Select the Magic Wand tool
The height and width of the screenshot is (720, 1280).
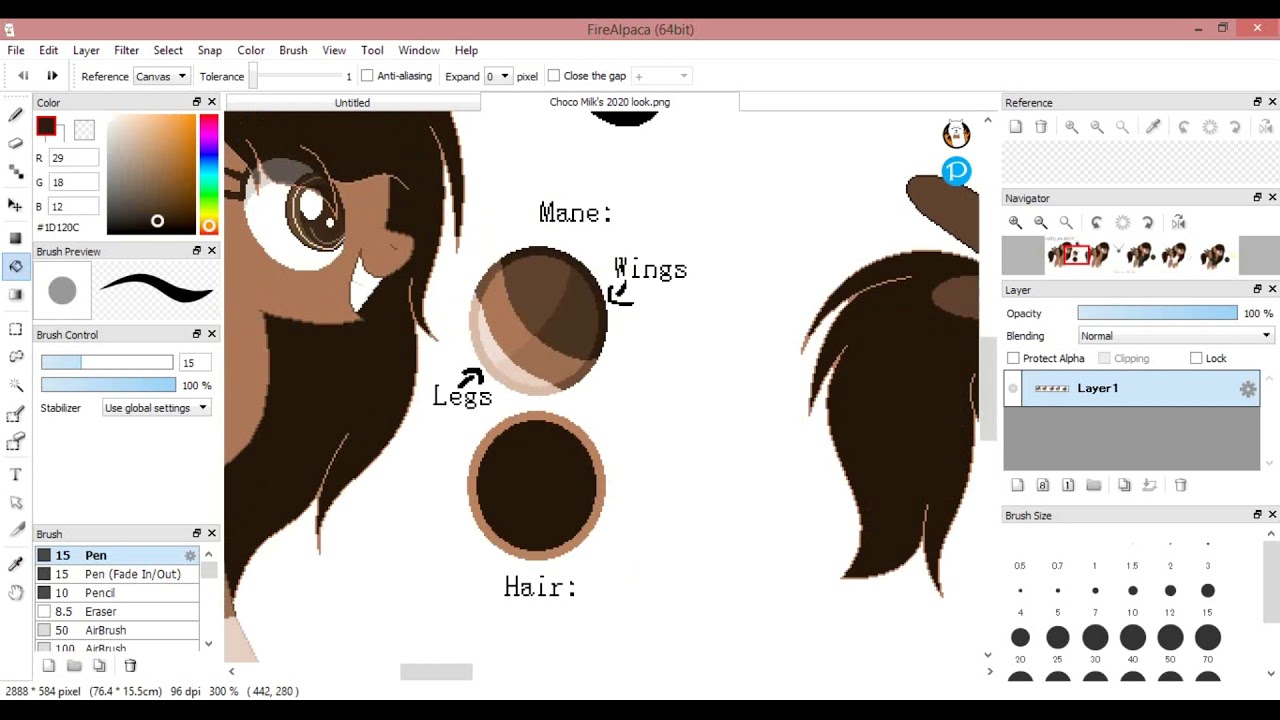point(15,385)
